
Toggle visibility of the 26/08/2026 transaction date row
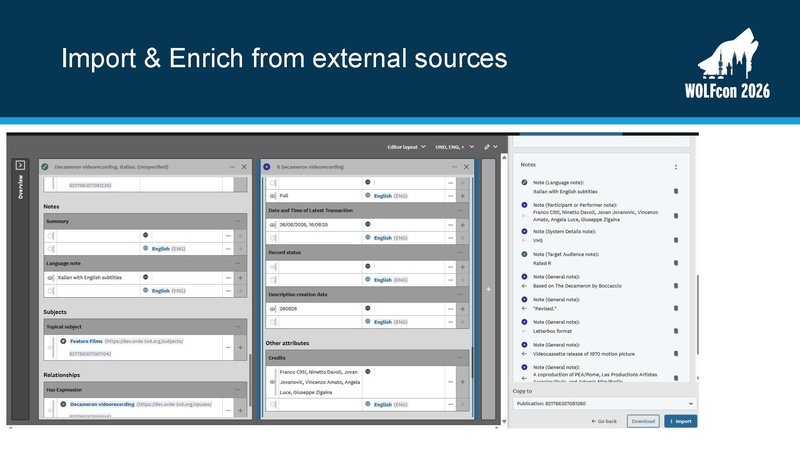pyautogui.click(x=272, y=225)
